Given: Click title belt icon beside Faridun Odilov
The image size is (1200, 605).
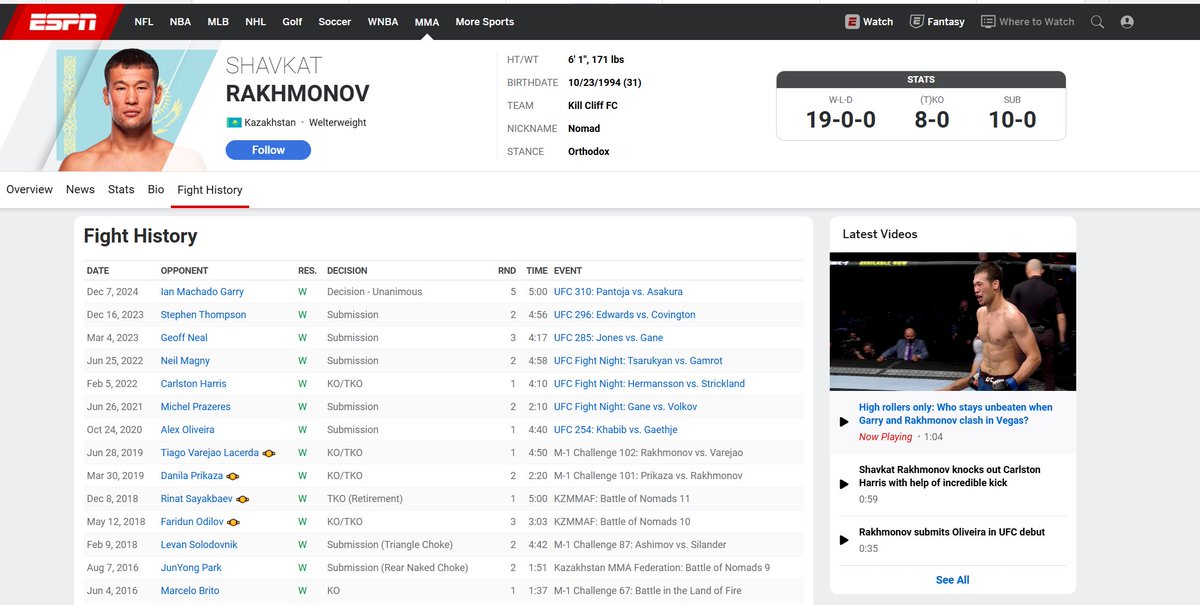Looking at the screenshot, I should click(234, 522).
